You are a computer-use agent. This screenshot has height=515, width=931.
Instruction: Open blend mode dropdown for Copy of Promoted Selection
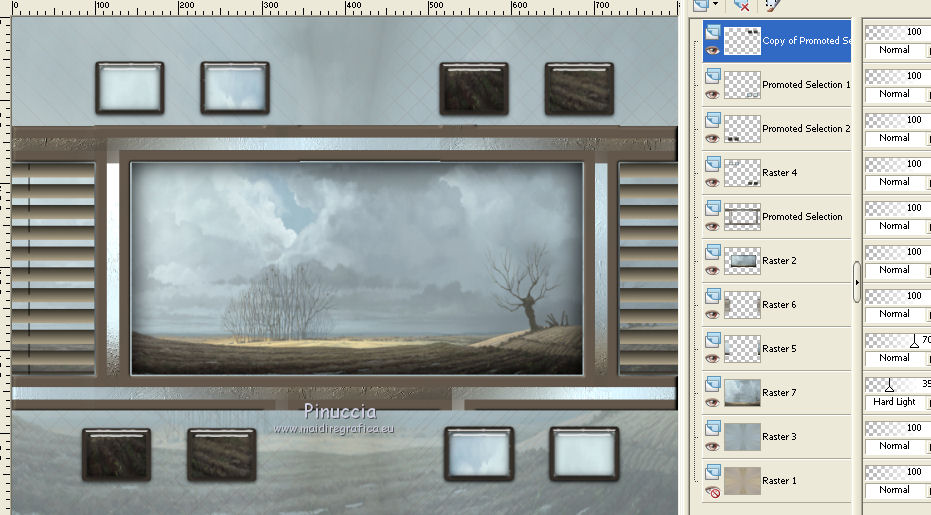click(x=898, y=50)
